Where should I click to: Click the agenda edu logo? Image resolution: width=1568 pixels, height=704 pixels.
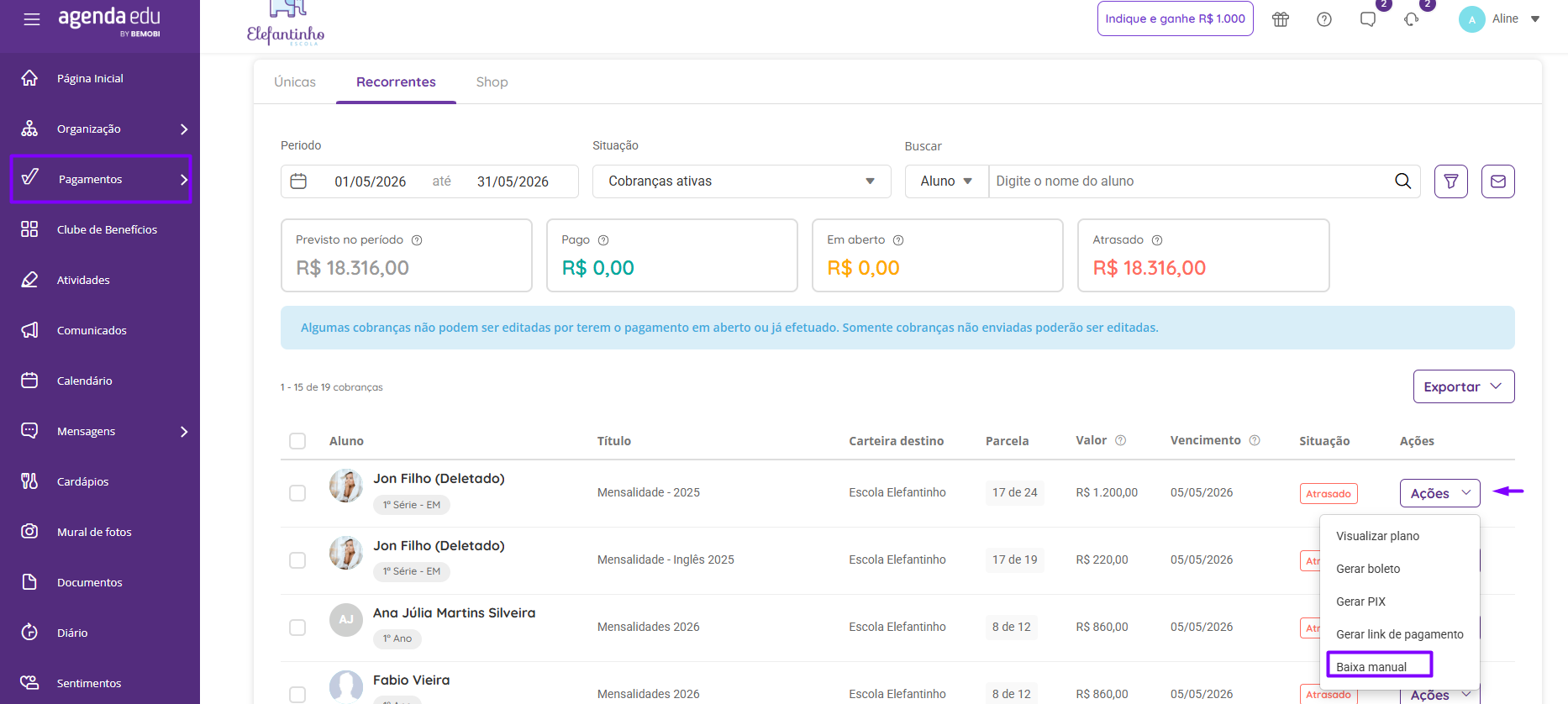pos(109,20)
